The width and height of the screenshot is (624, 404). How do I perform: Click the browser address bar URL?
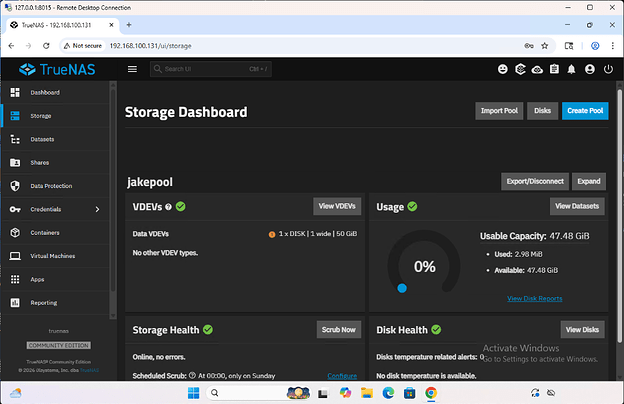coord(150,46)
